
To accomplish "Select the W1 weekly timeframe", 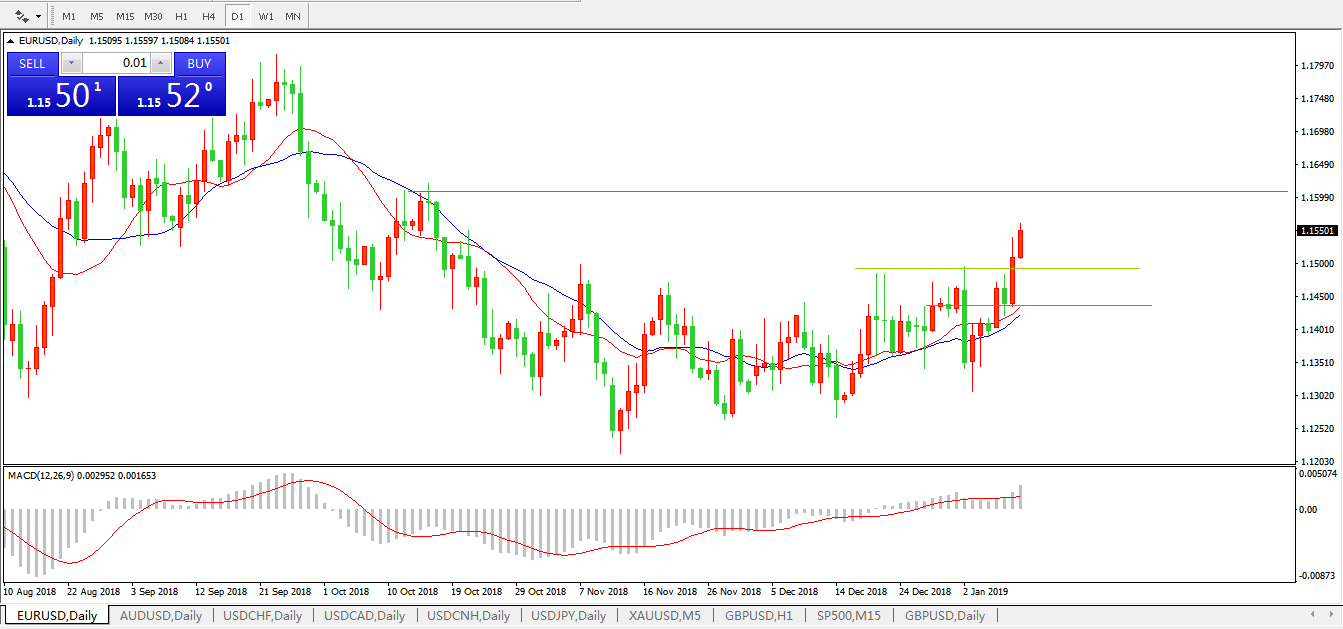I will pyautogui.click(x=265, y=16).
